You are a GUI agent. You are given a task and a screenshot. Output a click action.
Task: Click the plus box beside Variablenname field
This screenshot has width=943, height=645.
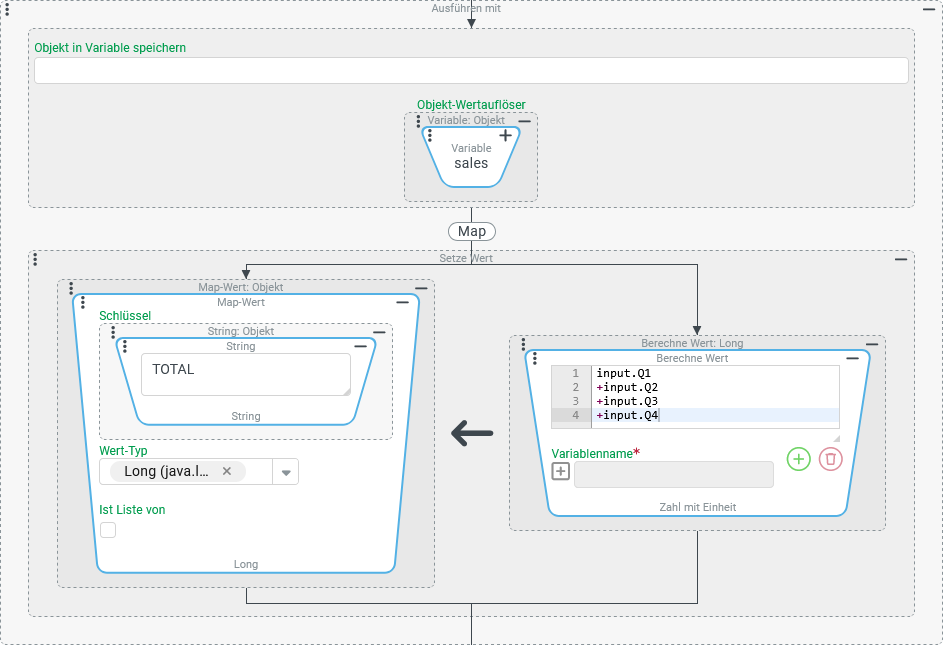pos(561,472)
